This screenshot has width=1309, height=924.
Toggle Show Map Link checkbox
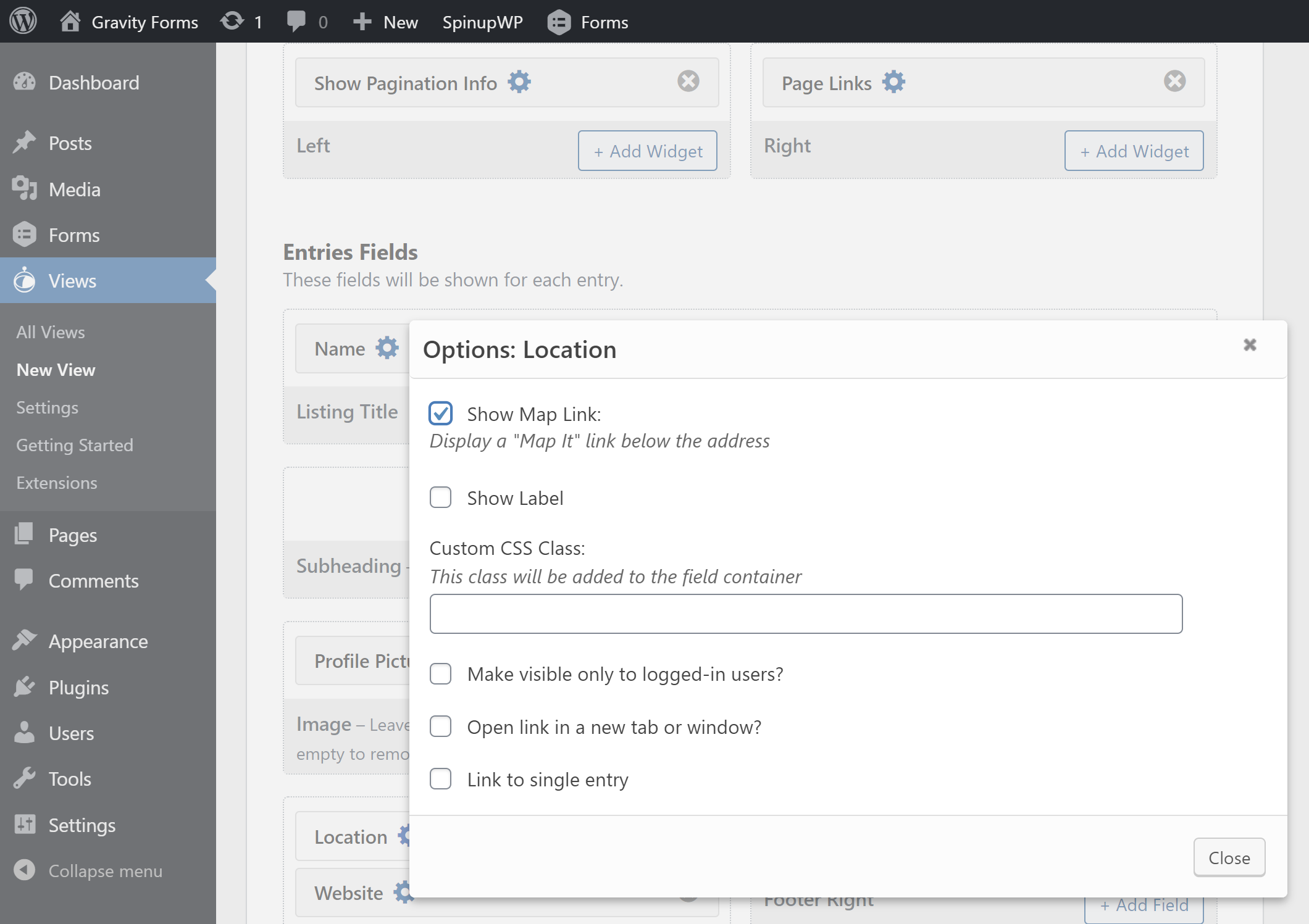(441, 412)
